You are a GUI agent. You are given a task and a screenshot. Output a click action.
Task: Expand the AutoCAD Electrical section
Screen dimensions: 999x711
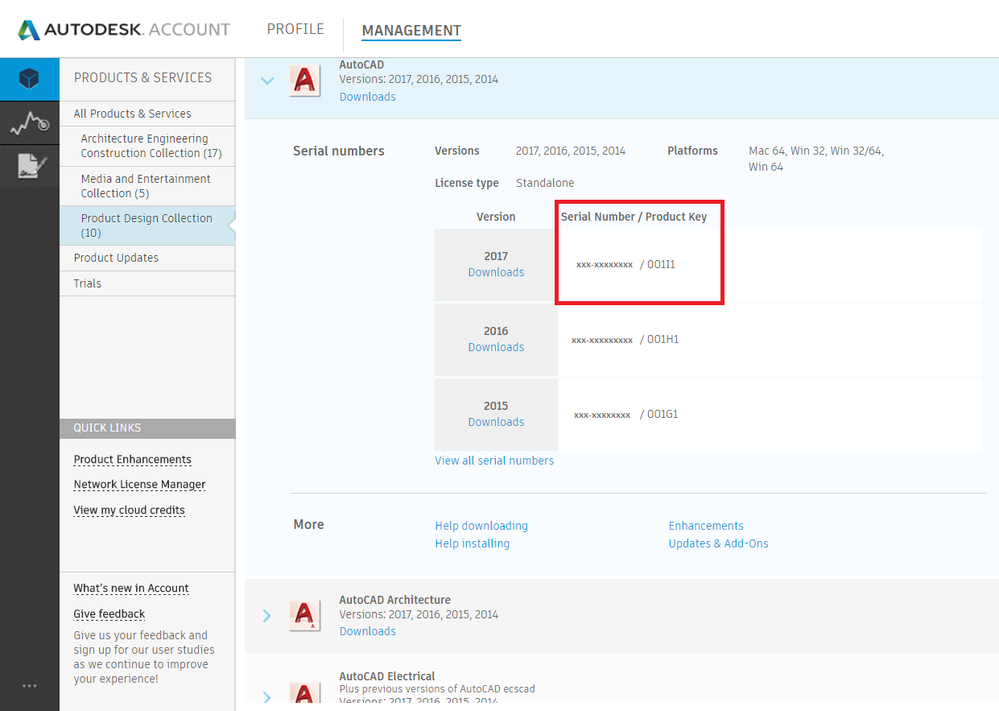pyautogui.click(x=267, y=697)
